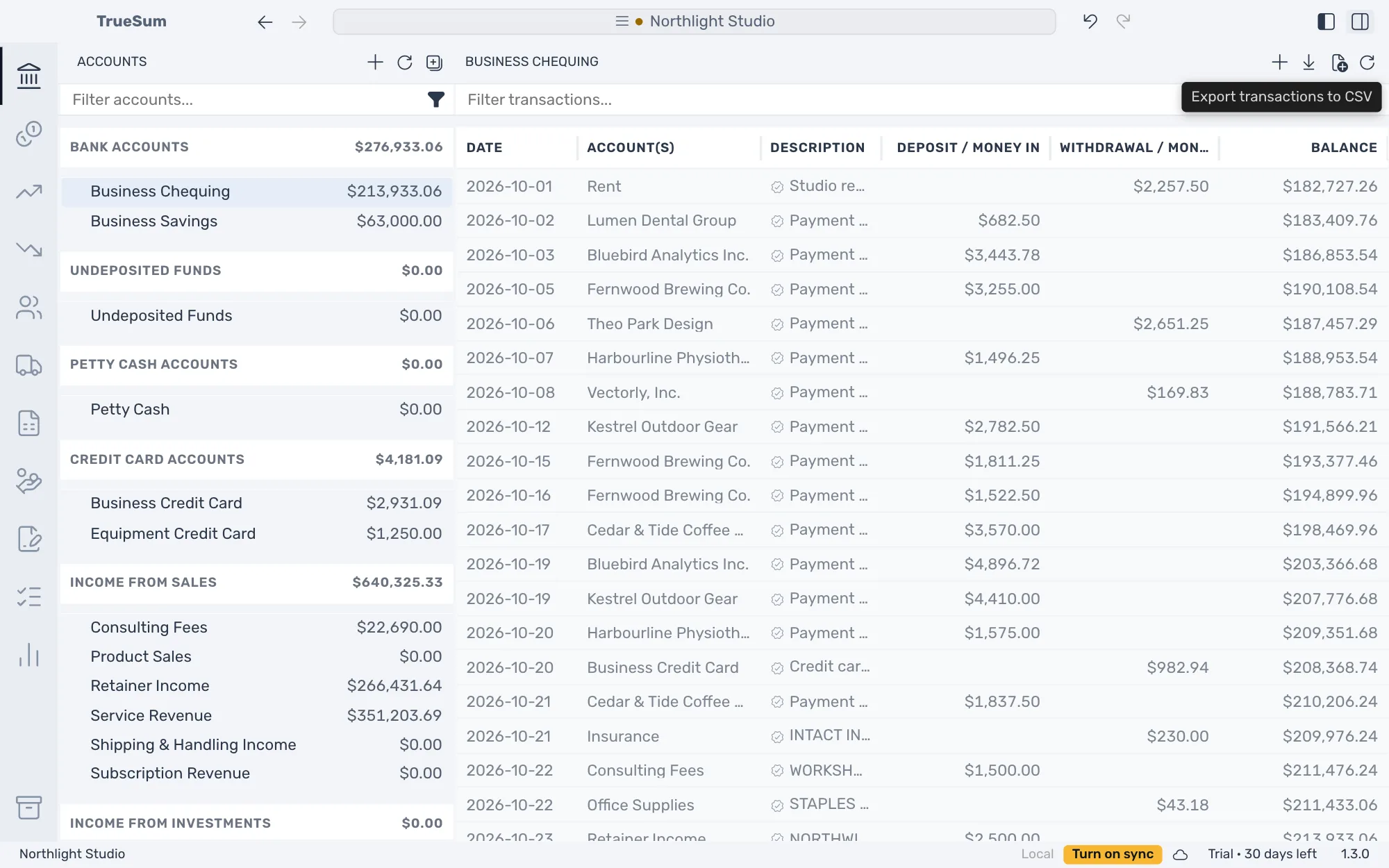The height and width of the screenshot is (868, 1389).
Task: Open the bank Accounts sidebar icon
Action: pyautogui.click(x=28, y=76)
